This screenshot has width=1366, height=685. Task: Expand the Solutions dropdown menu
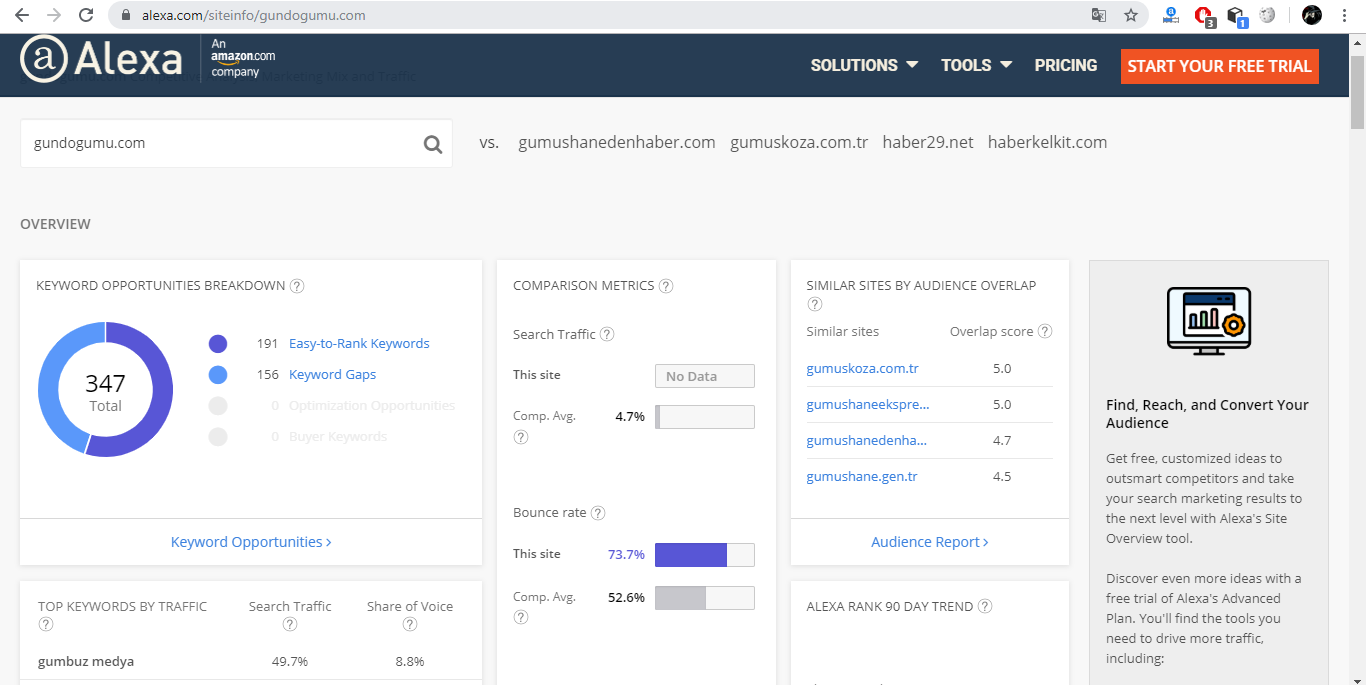click(x=864, y=65)
